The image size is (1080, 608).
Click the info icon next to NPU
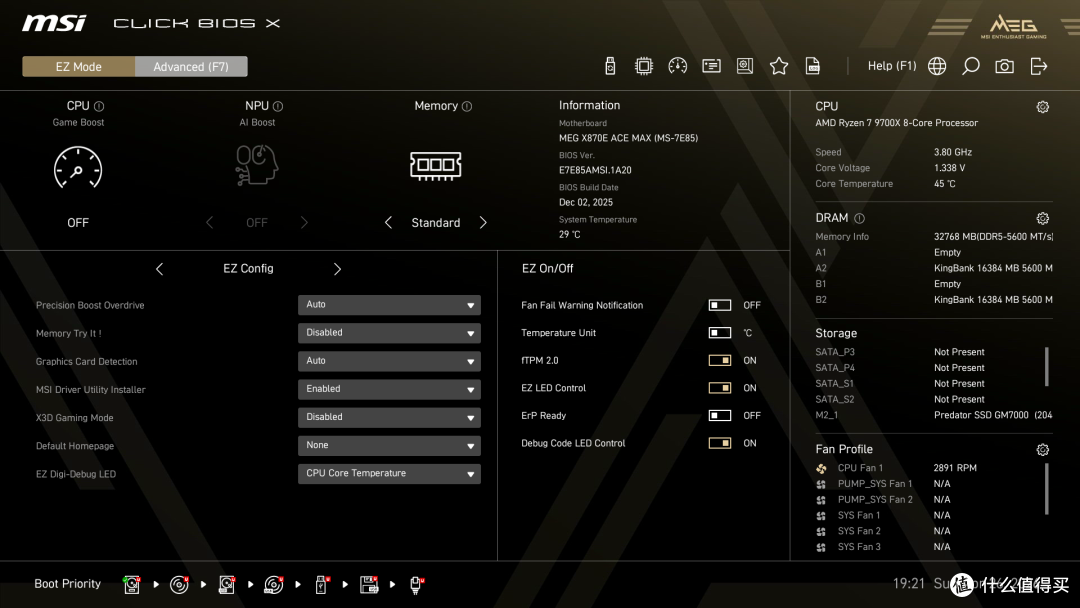click(278, 106)
